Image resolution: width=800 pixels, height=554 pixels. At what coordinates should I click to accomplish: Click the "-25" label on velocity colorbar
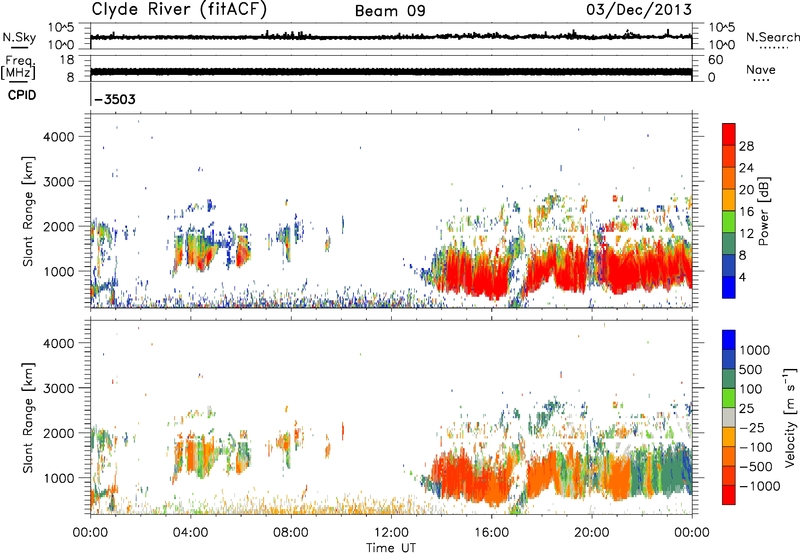[x=751, y=428]
